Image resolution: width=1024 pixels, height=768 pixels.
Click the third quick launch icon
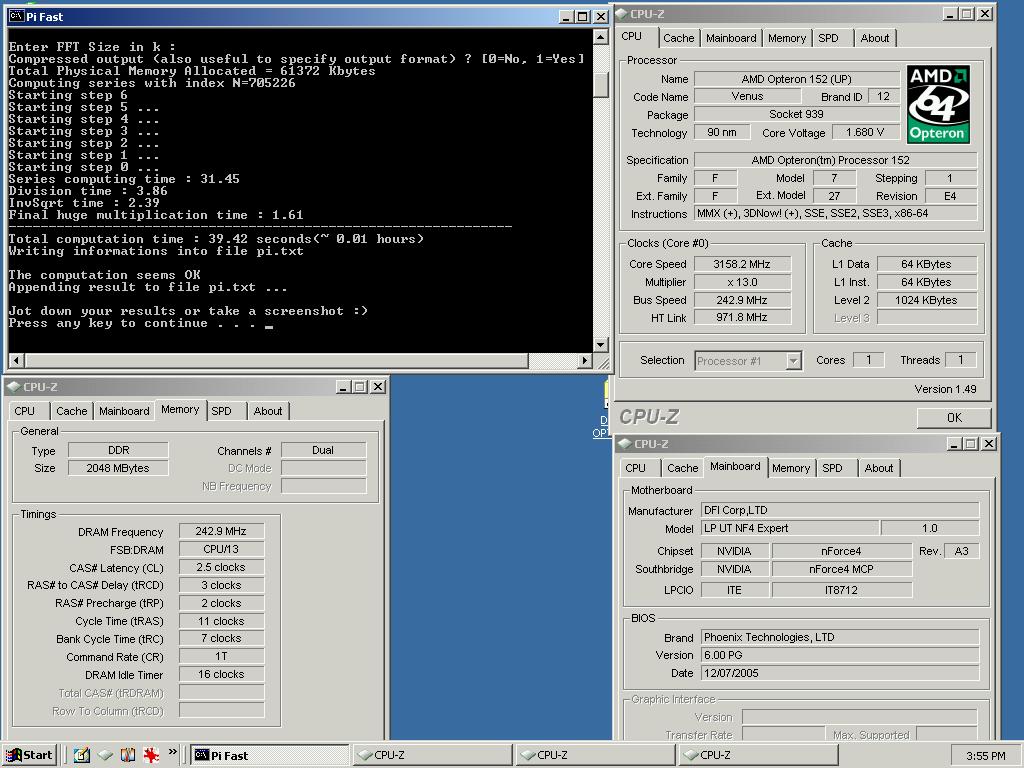pyautogui.click(x=128, y=755)
